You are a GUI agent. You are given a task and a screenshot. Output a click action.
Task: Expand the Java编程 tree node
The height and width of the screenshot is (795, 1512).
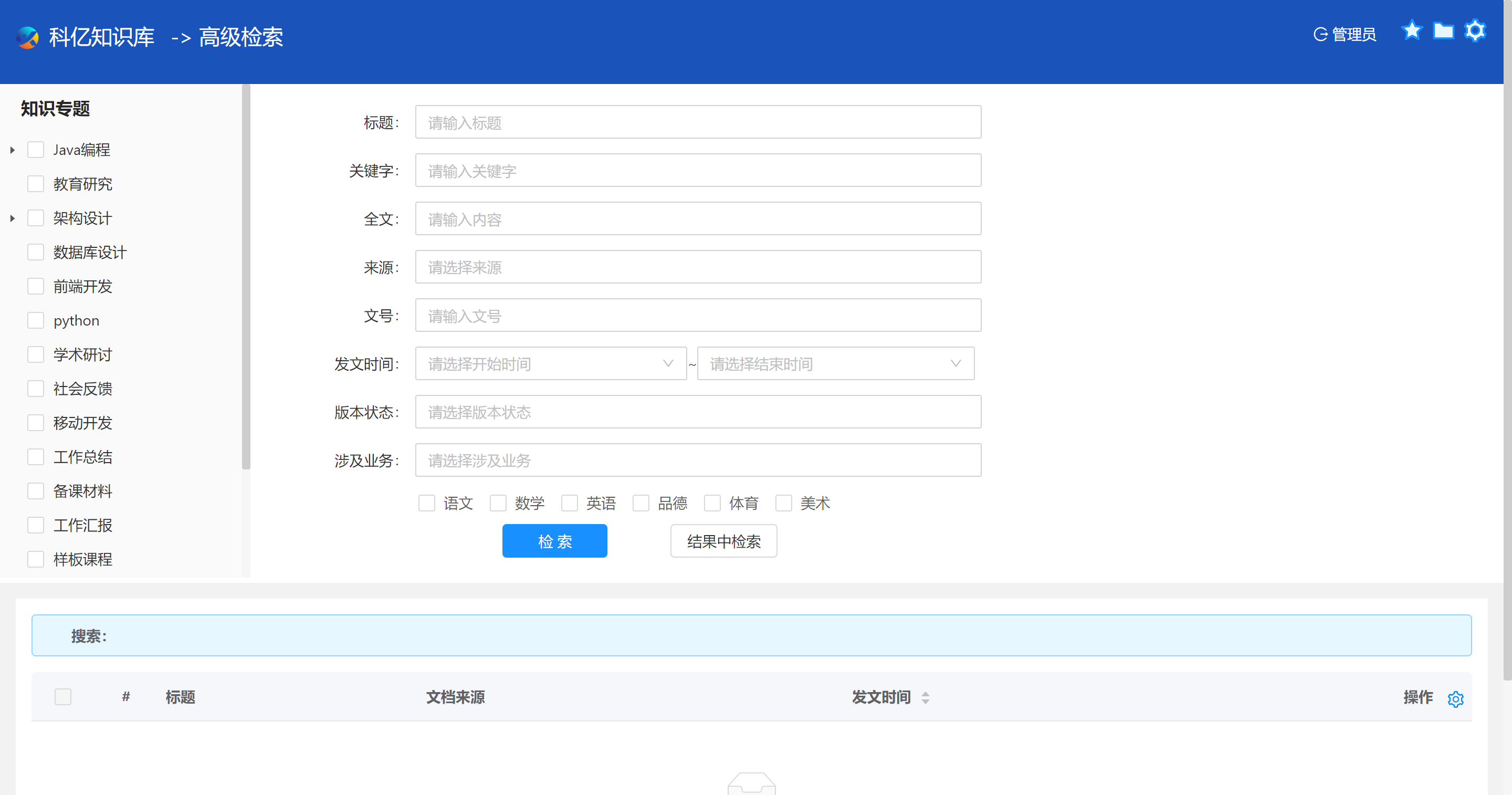[12, 150]
